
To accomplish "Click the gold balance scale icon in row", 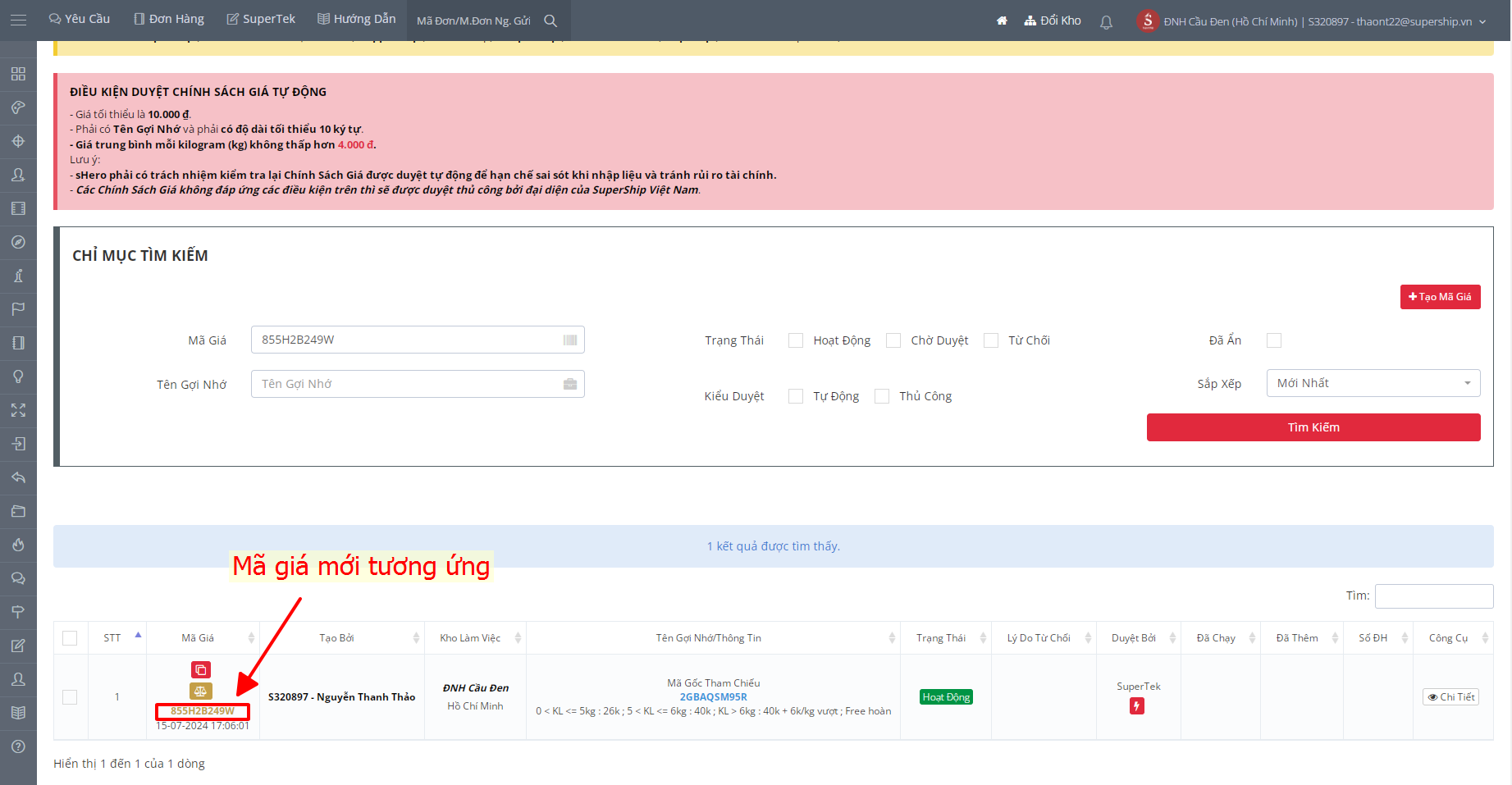I will (x=201, y=691).
